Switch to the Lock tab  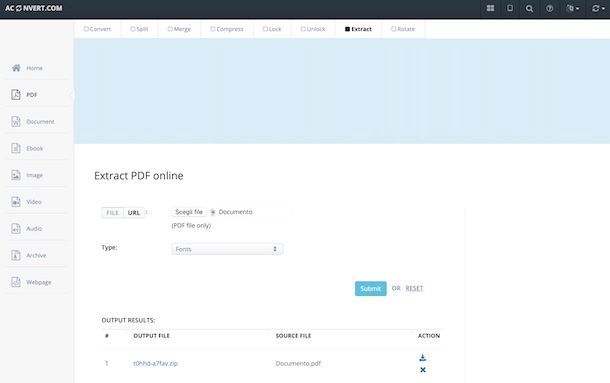[272, 29]
